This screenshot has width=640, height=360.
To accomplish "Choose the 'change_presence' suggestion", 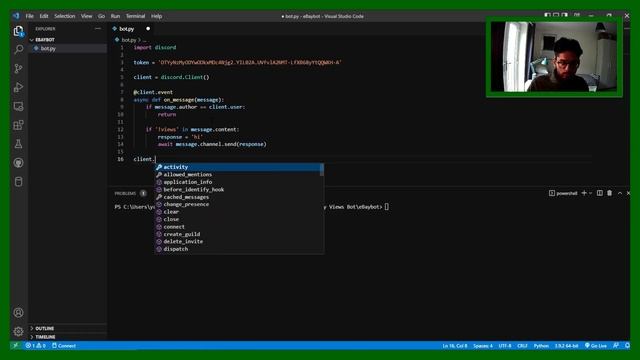I will 239,204.
